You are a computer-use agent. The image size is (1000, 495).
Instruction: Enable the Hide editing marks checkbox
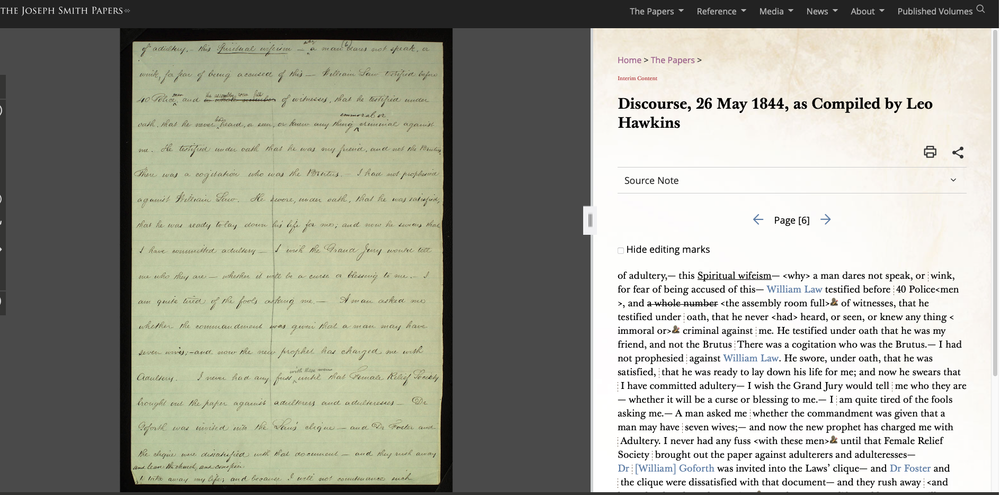point(621,251)
